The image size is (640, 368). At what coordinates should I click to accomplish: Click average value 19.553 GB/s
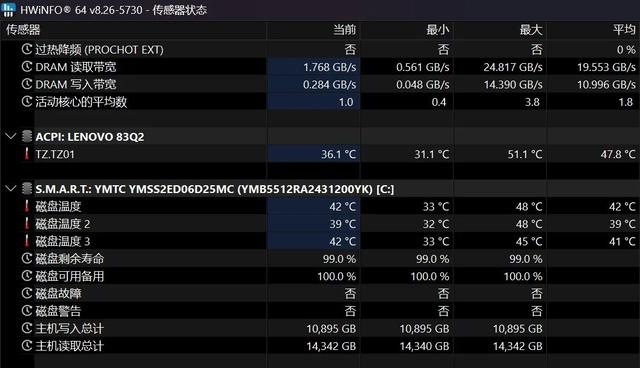[x=606, y=67]
